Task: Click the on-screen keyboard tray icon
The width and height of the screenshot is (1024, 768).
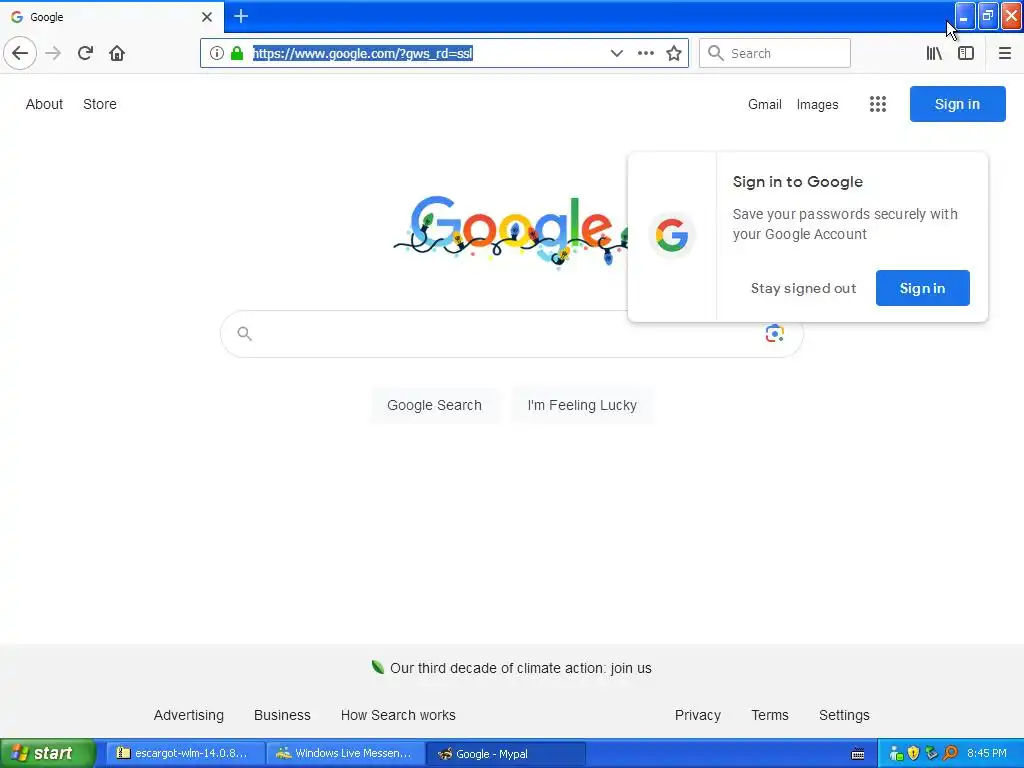Action: pos(857,754)
